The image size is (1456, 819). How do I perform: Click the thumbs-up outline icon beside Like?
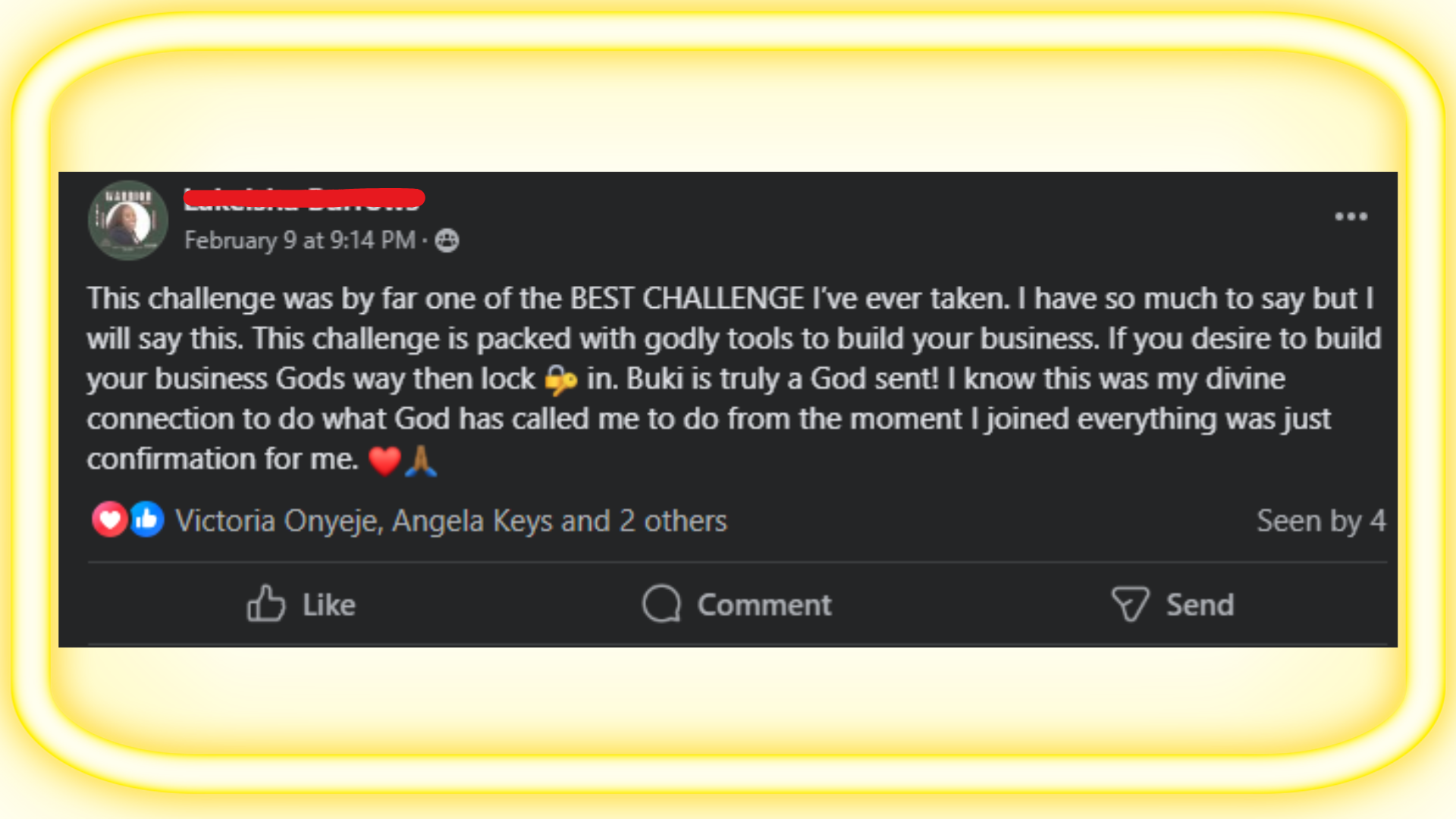pos(266,604)
